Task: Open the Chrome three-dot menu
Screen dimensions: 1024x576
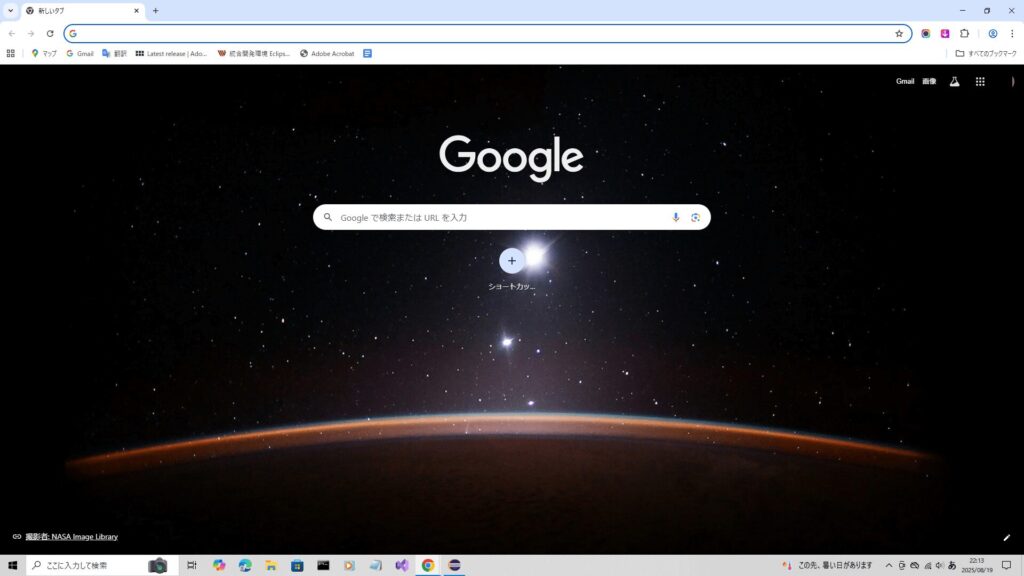Action: [x=1012, y=33]
